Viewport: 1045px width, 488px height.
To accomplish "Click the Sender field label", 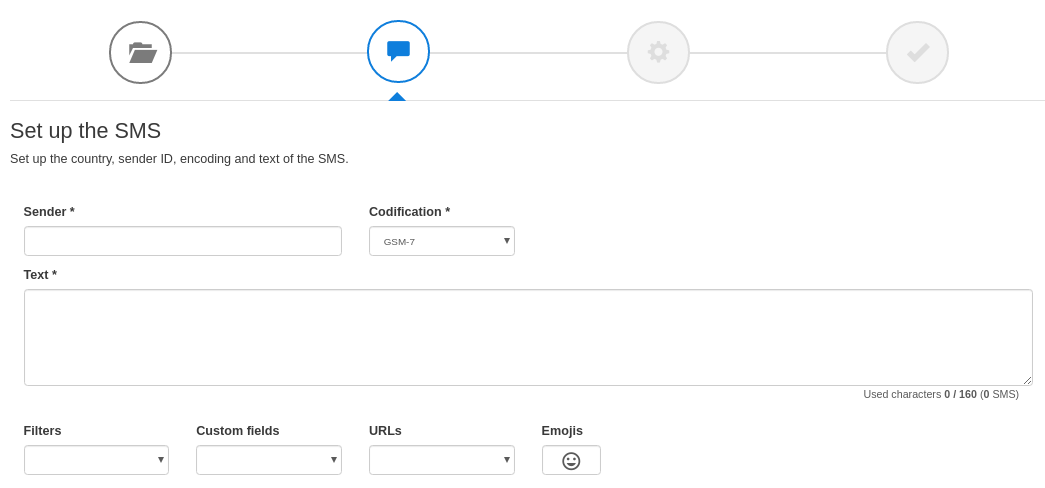I will pyautogui.click(x=49, y=212).
